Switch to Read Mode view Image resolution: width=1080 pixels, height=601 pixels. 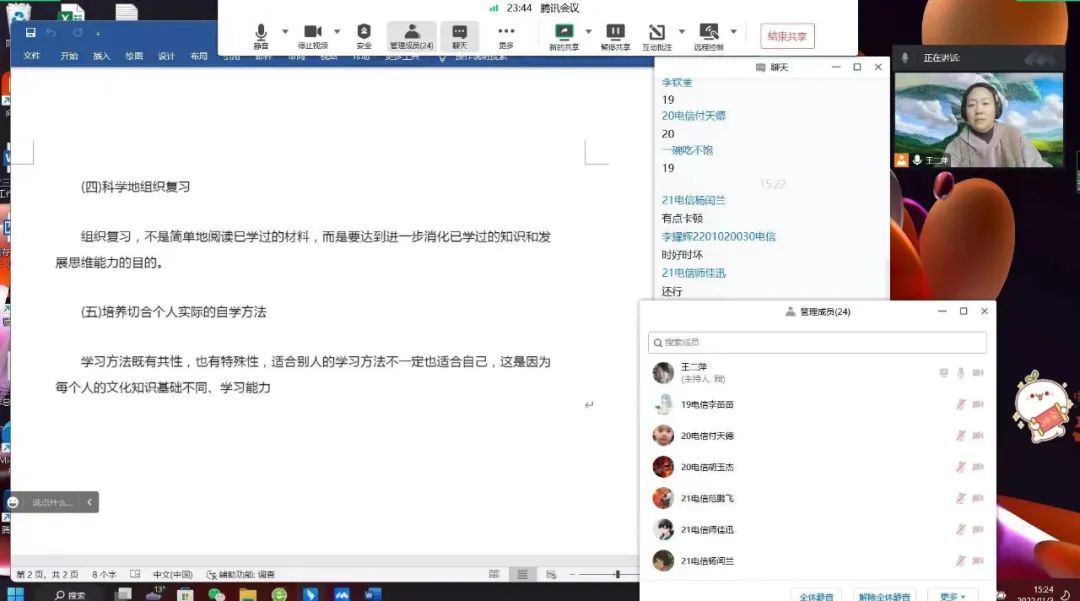494,574
